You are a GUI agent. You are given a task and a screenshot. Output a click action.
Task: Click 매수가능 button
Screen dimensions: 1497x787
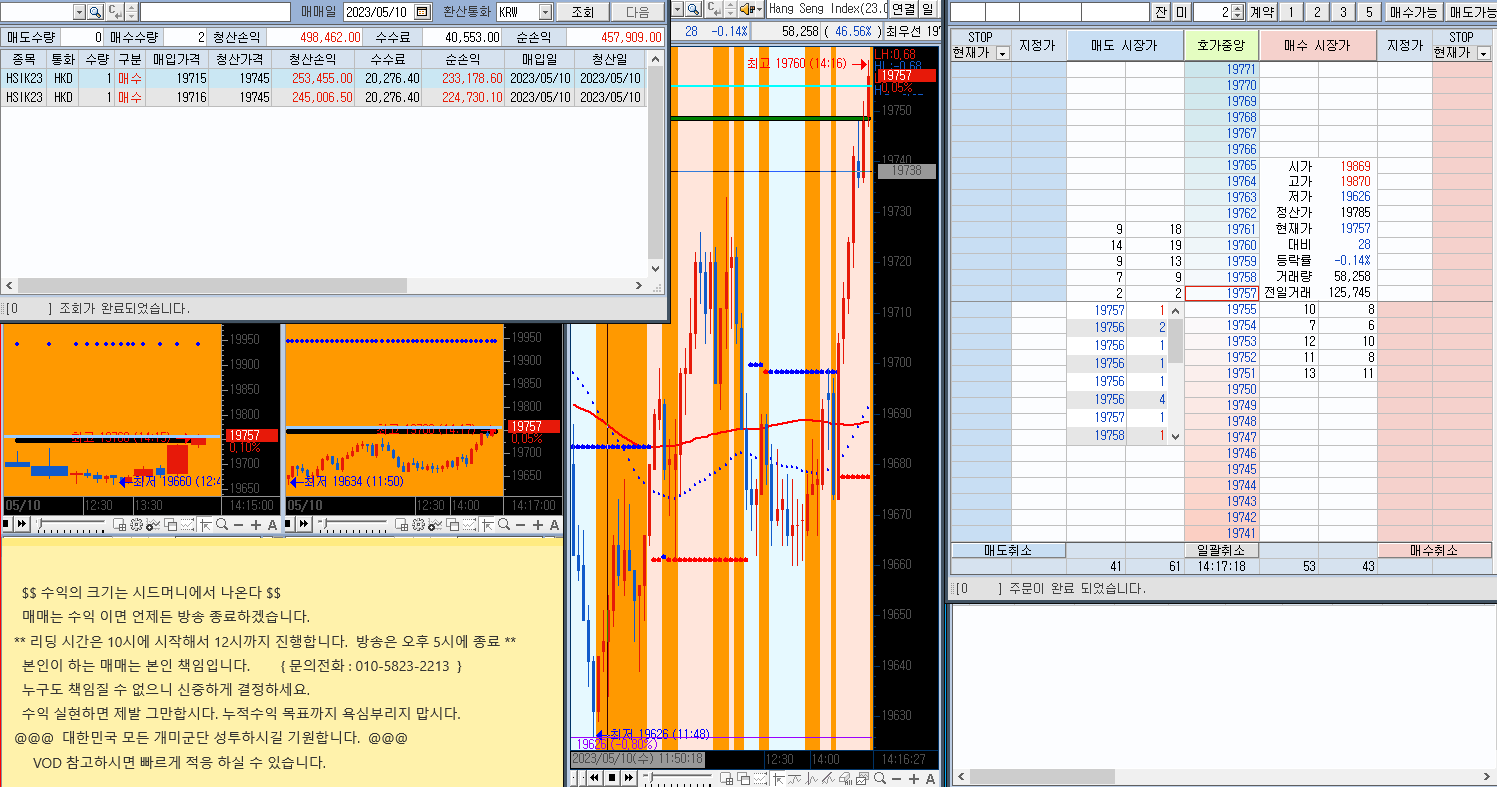point(1413,12)
